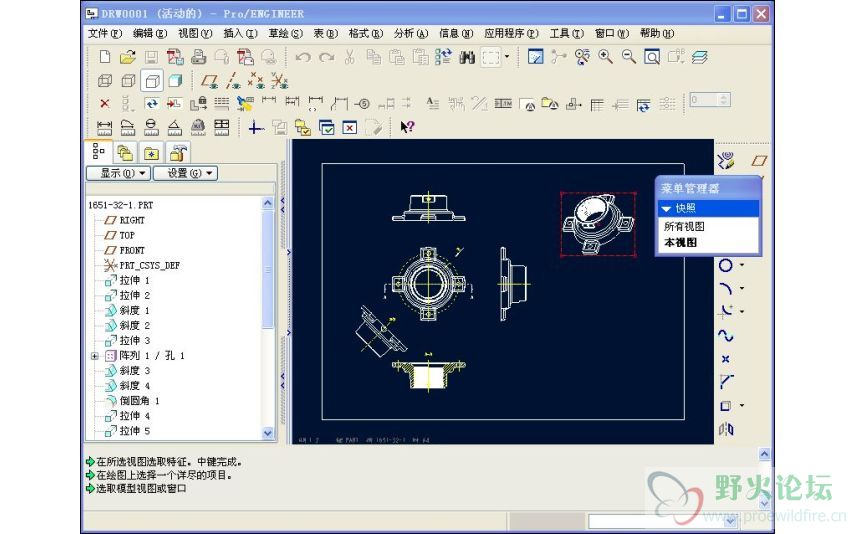Open the 分析 menu
Screen dimensions: 856x534
click(x=411, y=33)
